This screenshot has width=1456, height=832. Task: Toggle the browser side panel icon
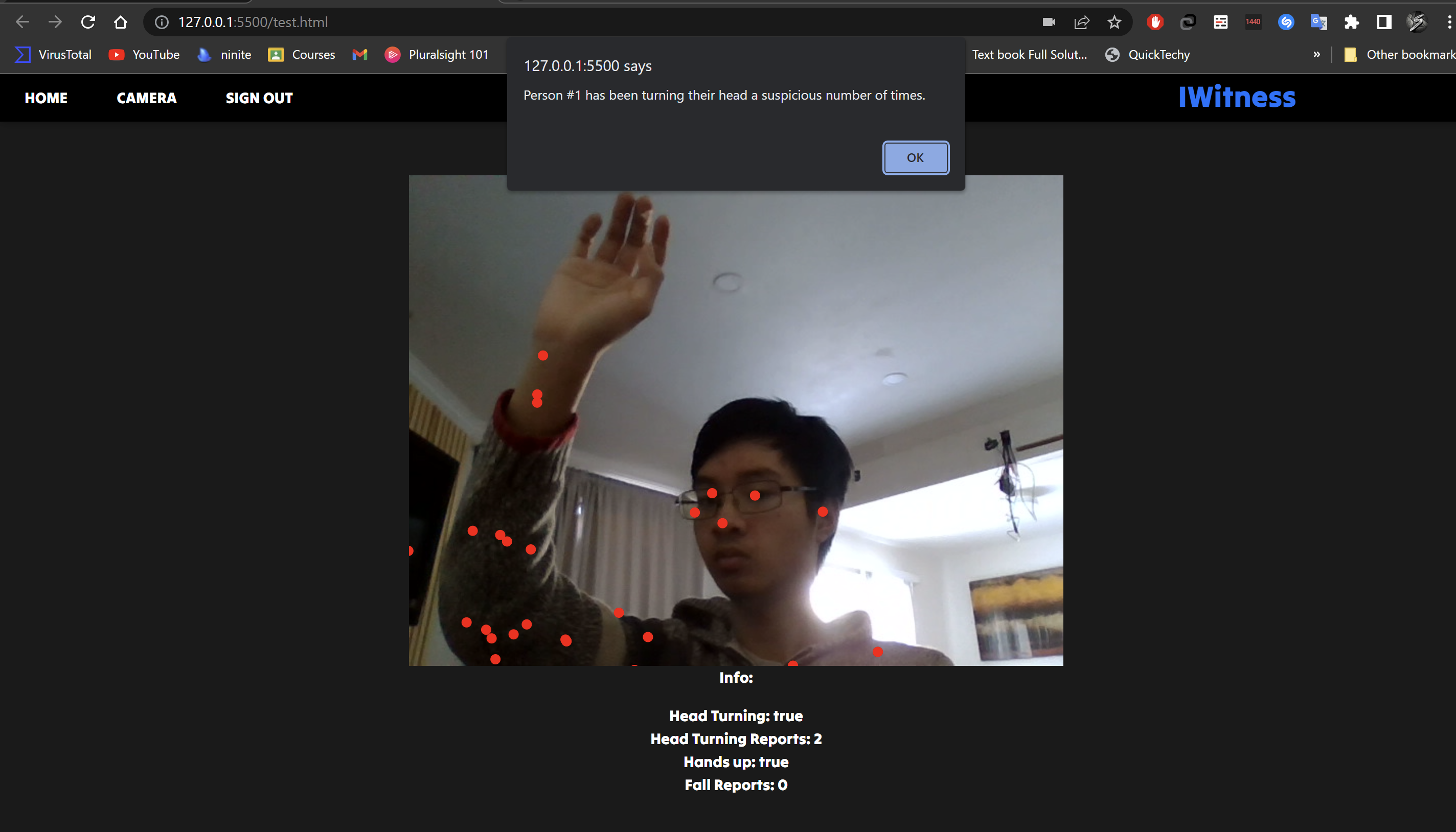pos(1384,22)
